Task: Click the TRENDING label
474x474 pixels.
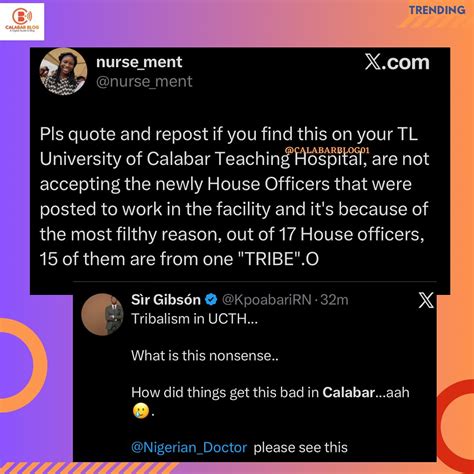Action: tap(437, 10)
